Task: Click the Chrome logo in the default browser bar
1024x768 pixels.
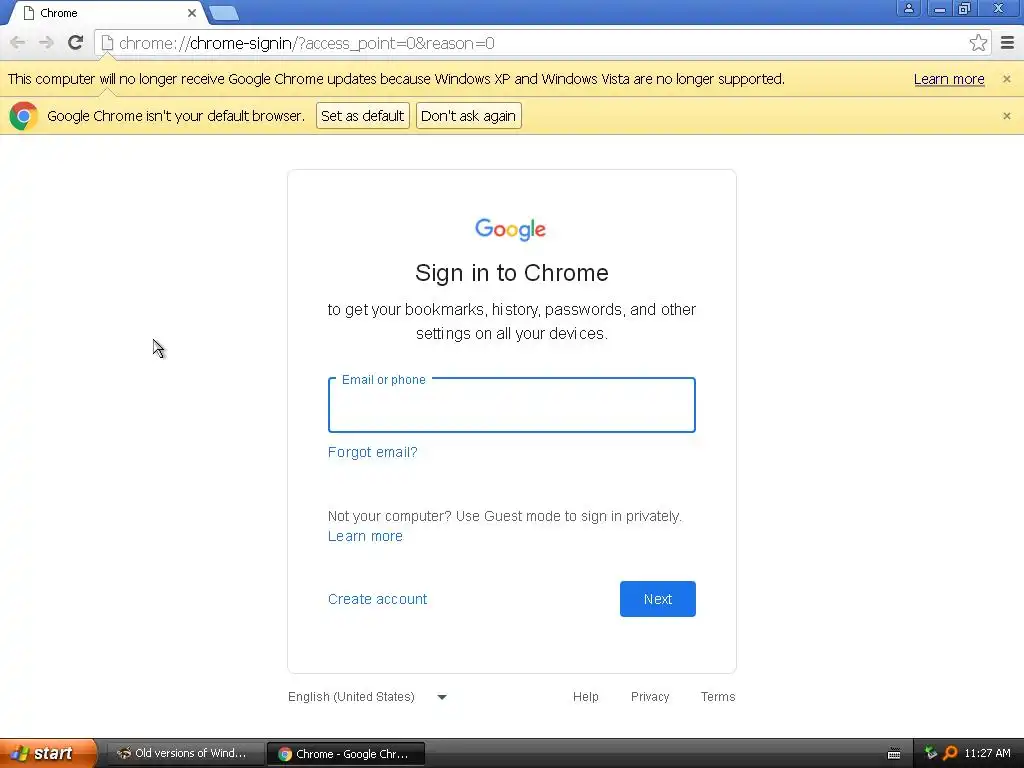Action: 24,116
